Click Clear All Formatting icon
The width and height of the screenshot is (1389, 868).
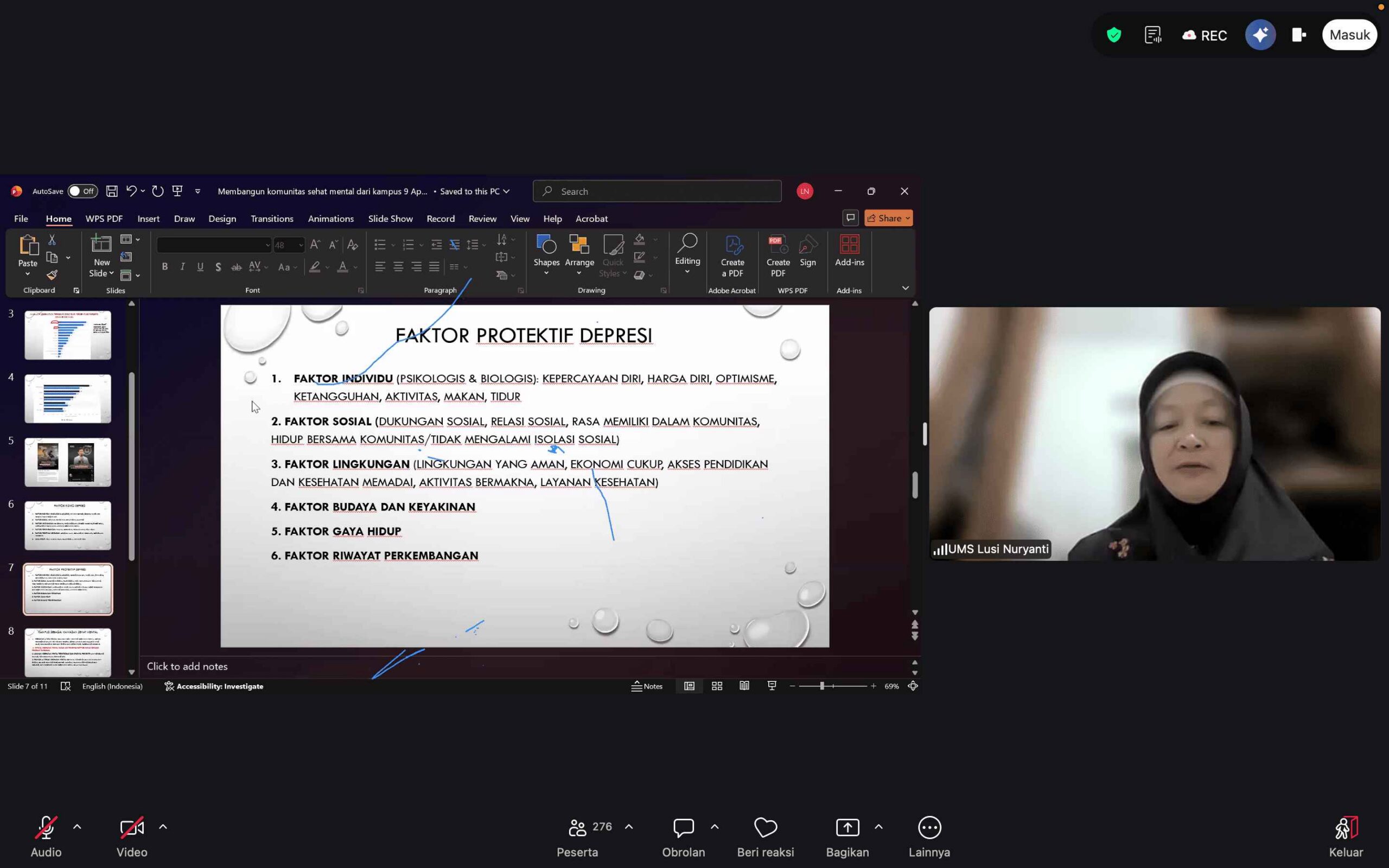(x=353, y=245)
